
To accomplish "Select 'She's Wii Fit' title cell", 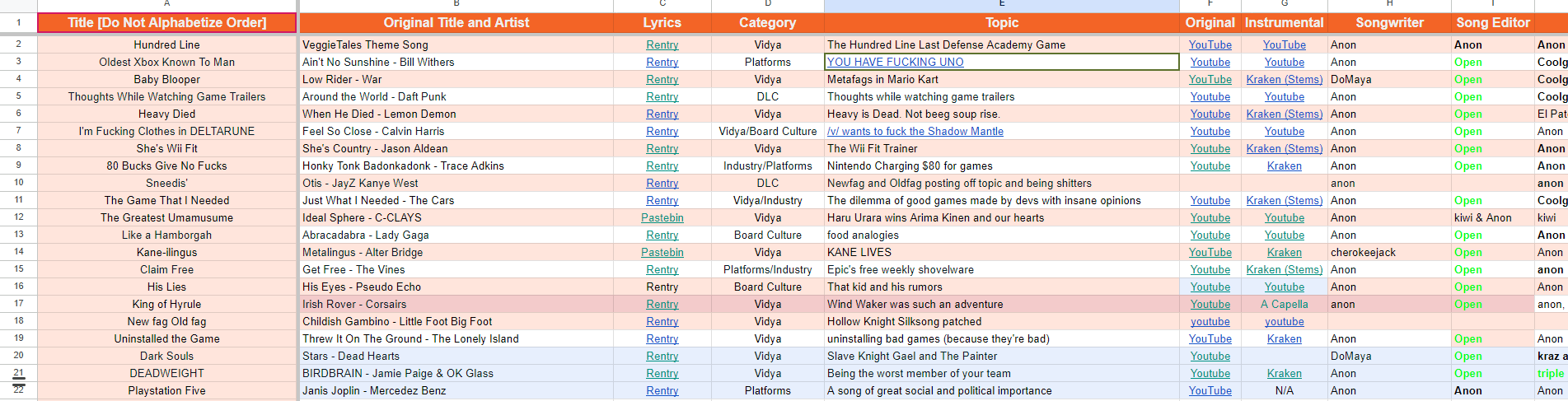I will 166,149.
